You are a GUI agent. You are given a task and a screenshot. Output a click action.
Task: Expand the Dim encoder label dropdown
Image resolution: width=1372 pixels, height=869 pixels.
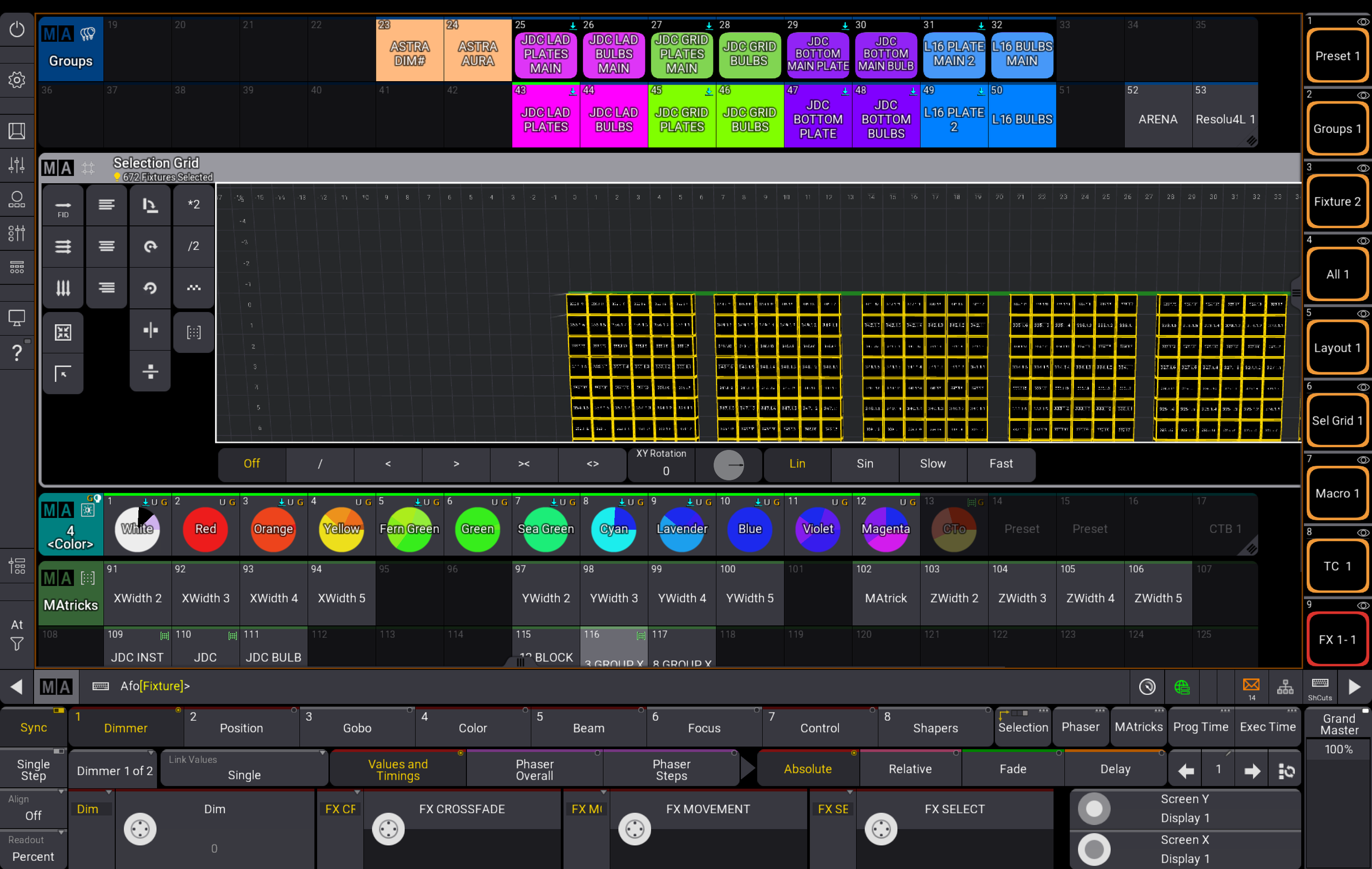pos(91,809)
